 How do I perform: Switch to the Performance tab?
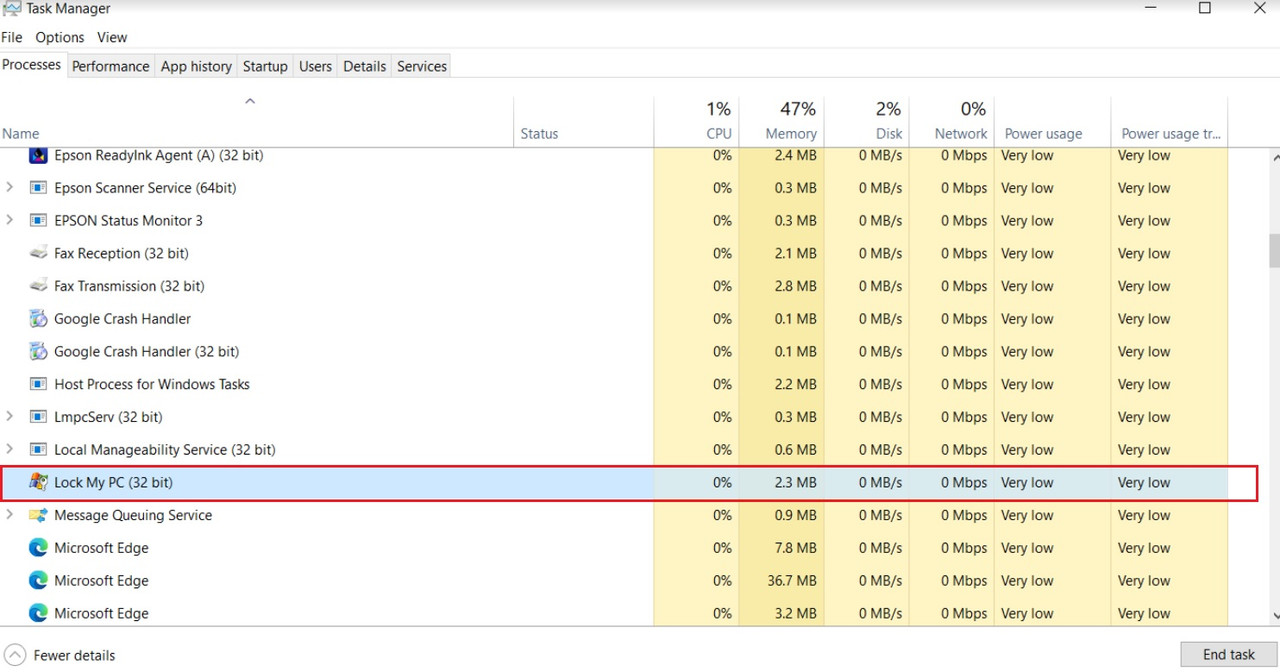(111, 66)
